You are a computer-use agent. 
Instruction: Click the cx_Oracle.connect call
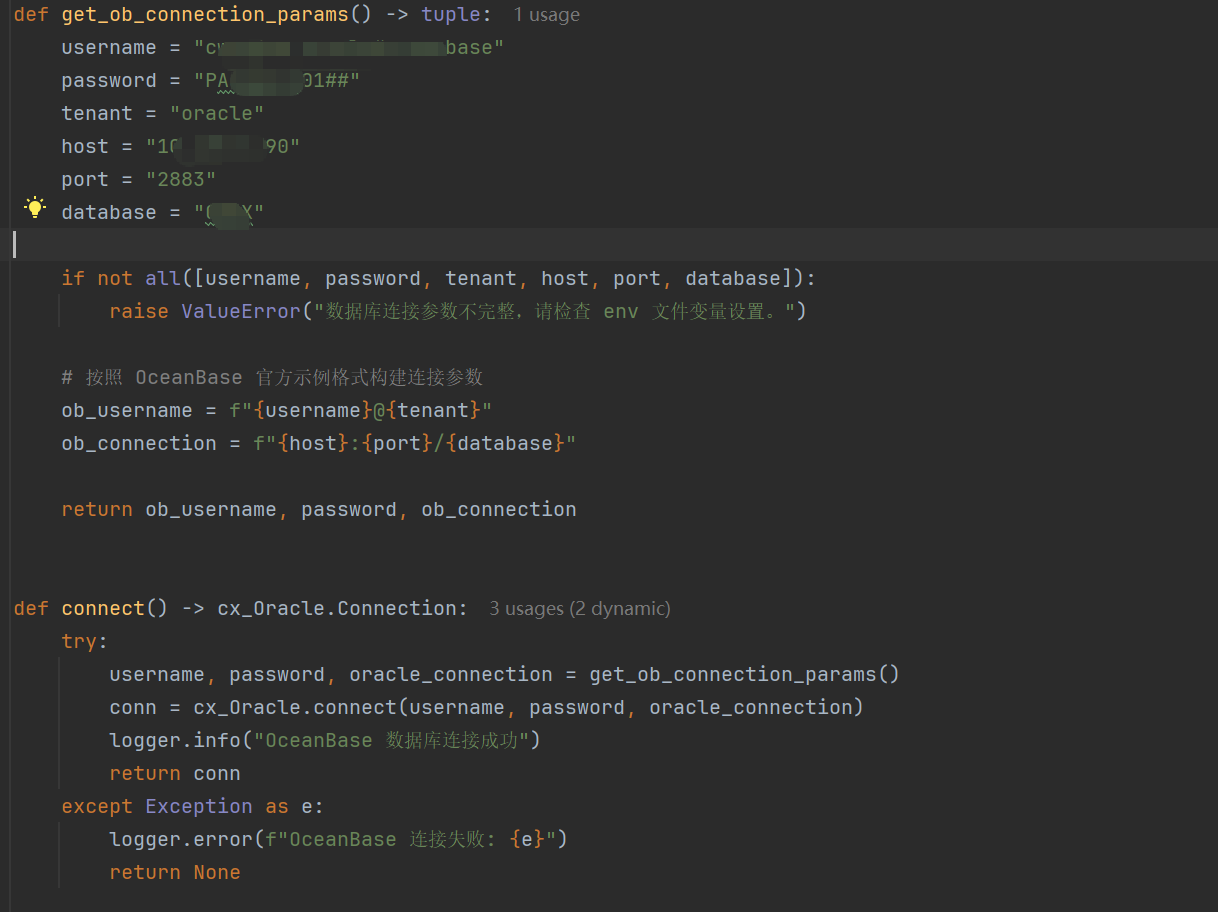click(529, 708)
